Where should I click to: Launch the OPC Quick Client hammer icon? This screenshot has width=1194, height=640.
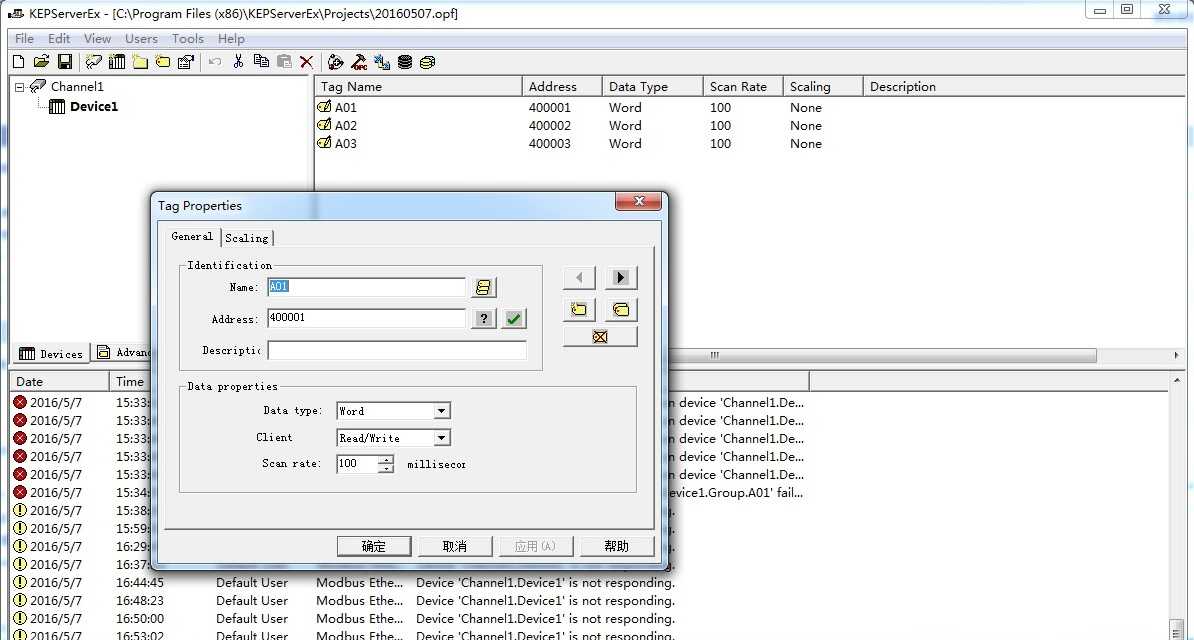click(359, 62)
